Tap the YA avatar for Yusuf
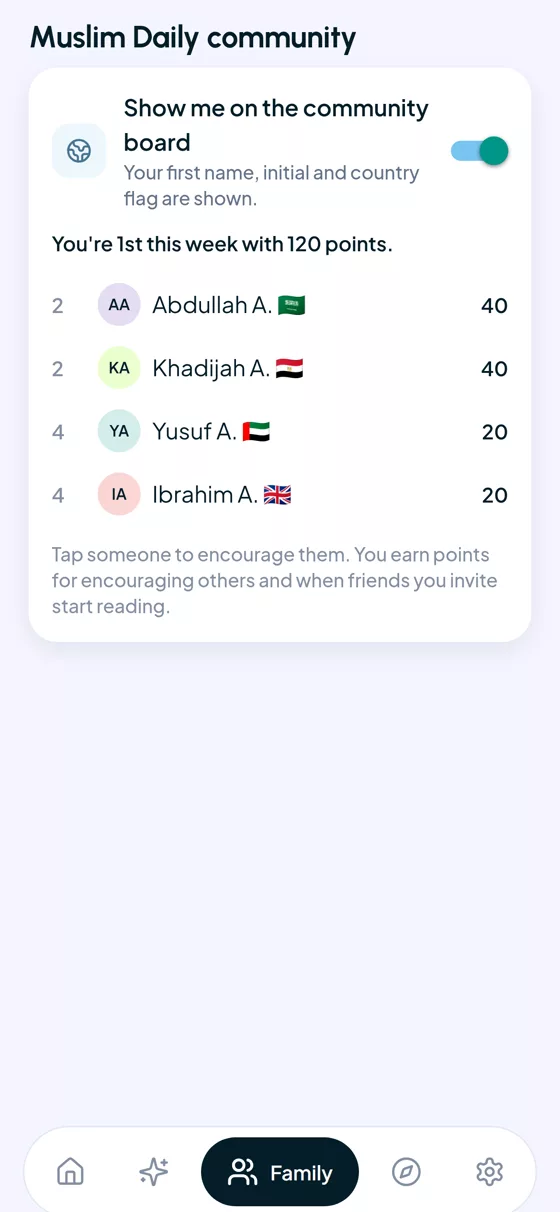This screenshot has height=1212, width=560. [x=119, y=431]
